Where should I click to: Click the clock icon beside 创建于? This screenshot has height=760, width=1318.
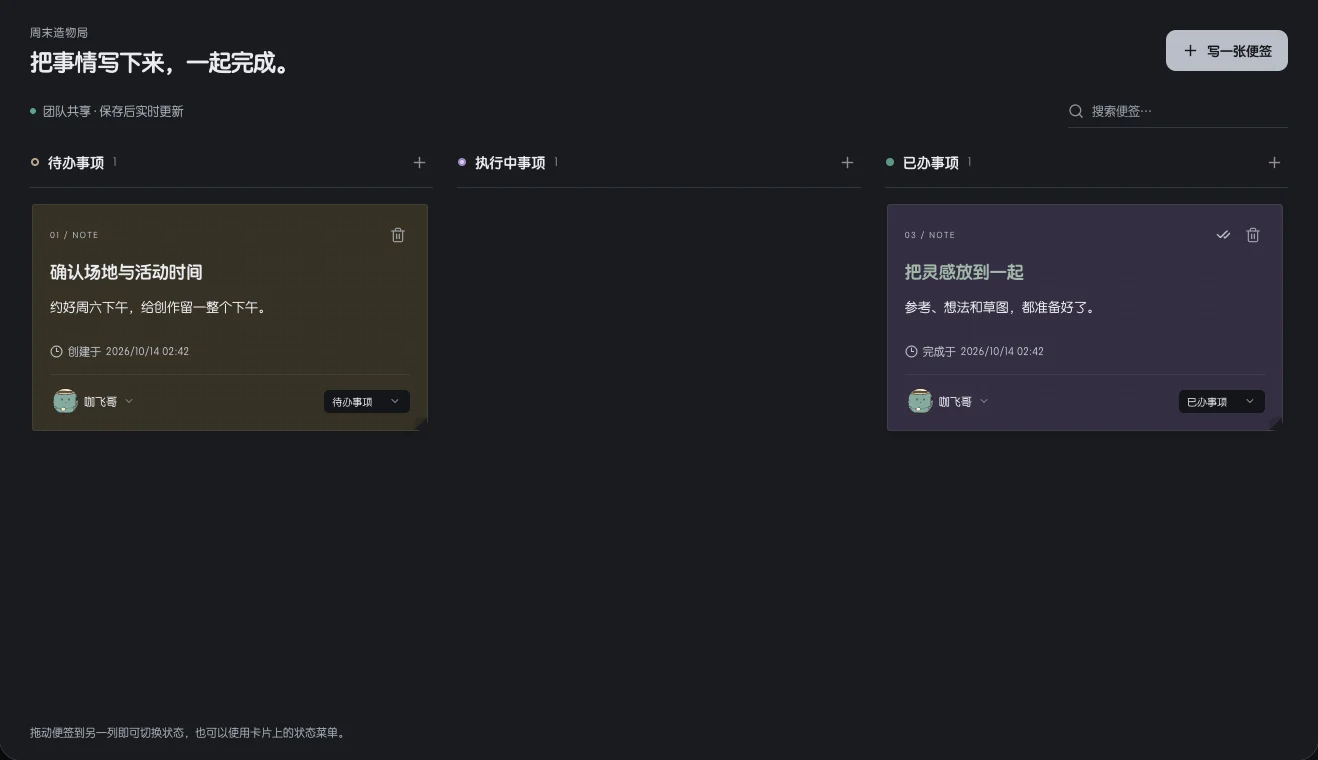click(x=56, y=352)
